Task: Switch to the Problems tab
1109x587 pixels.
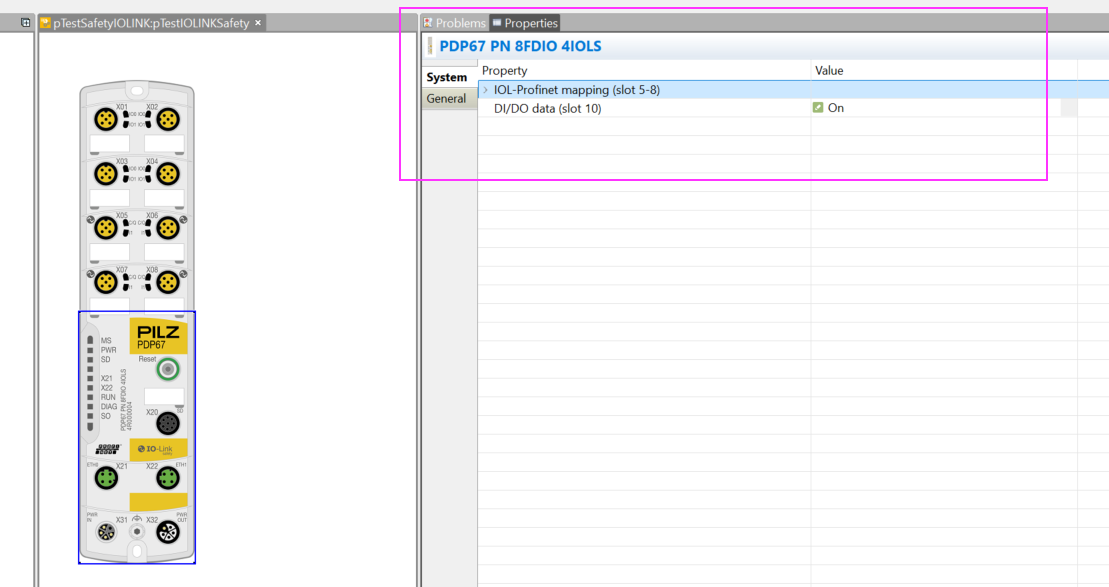Action: pos(454,23)
